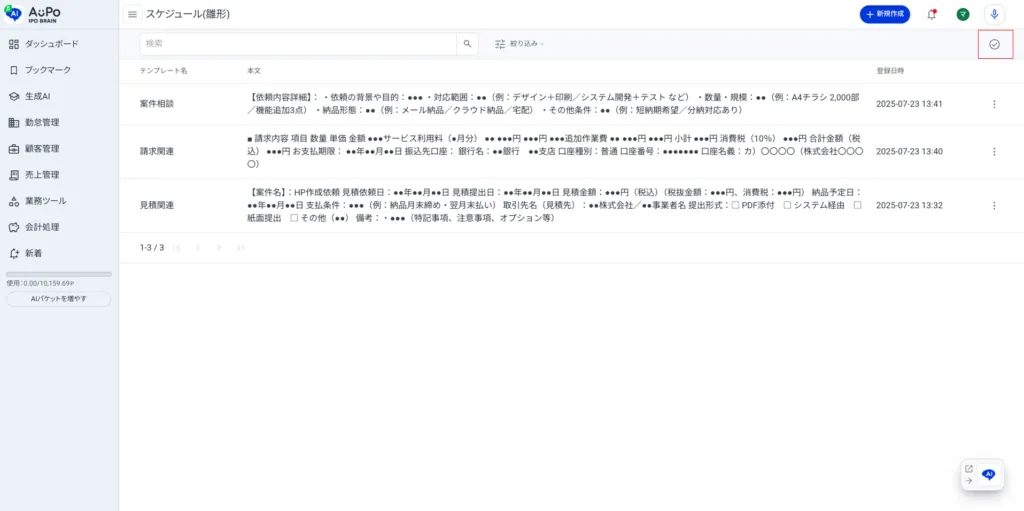1024x511 pixels.
Task: Open the hamburger menu beside スケジュール(雛形)
Action: (x=133, y=14)
